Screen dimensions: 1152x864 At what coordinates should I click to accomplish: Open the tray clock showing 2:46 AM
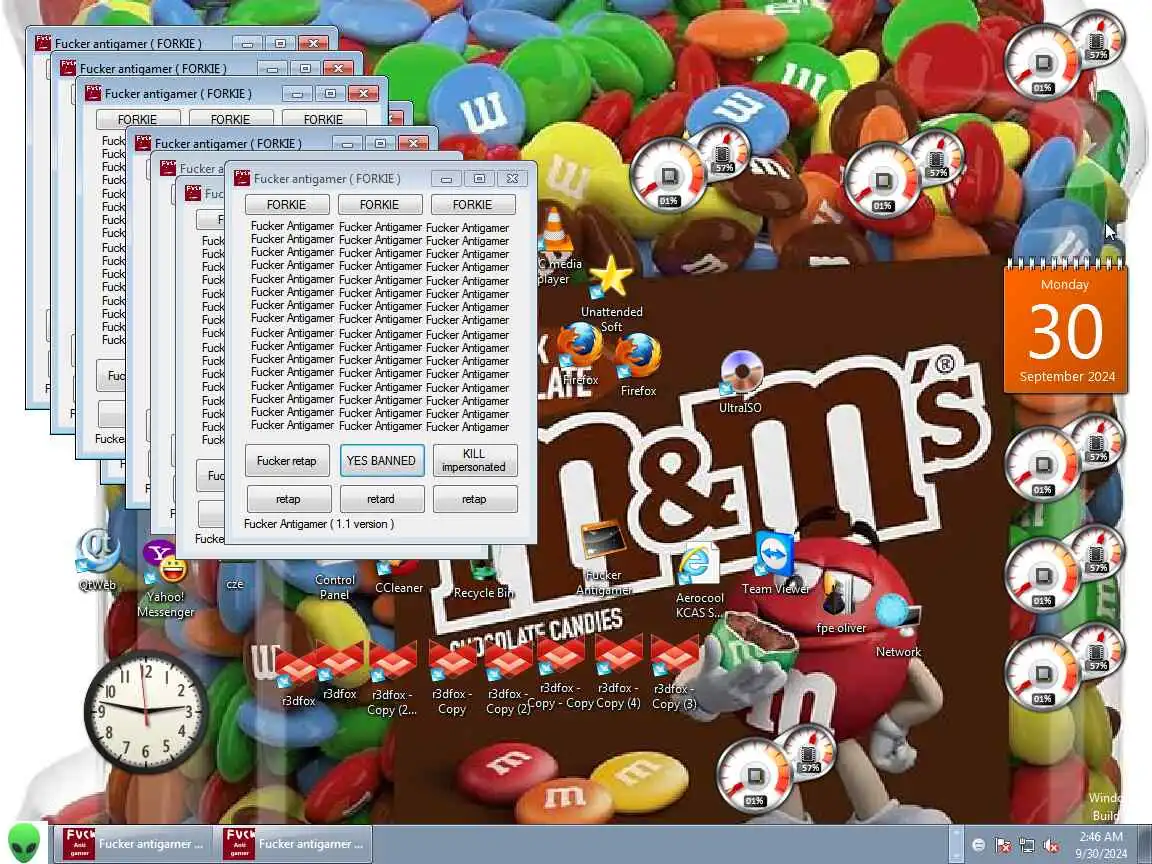click(1101, 844)
